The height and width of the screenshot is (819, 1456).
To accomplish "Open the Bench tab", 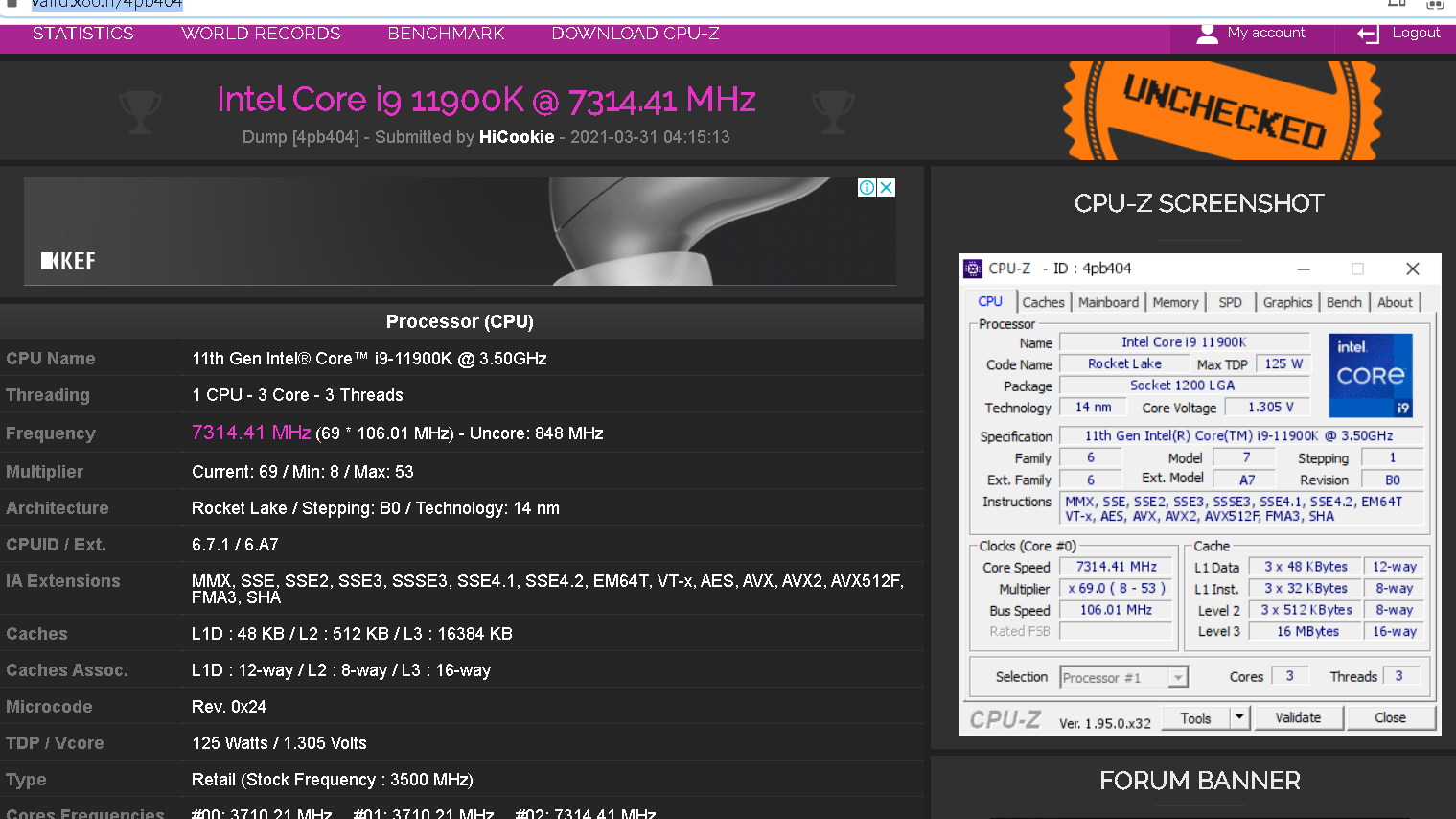I will pos(1344,302).
